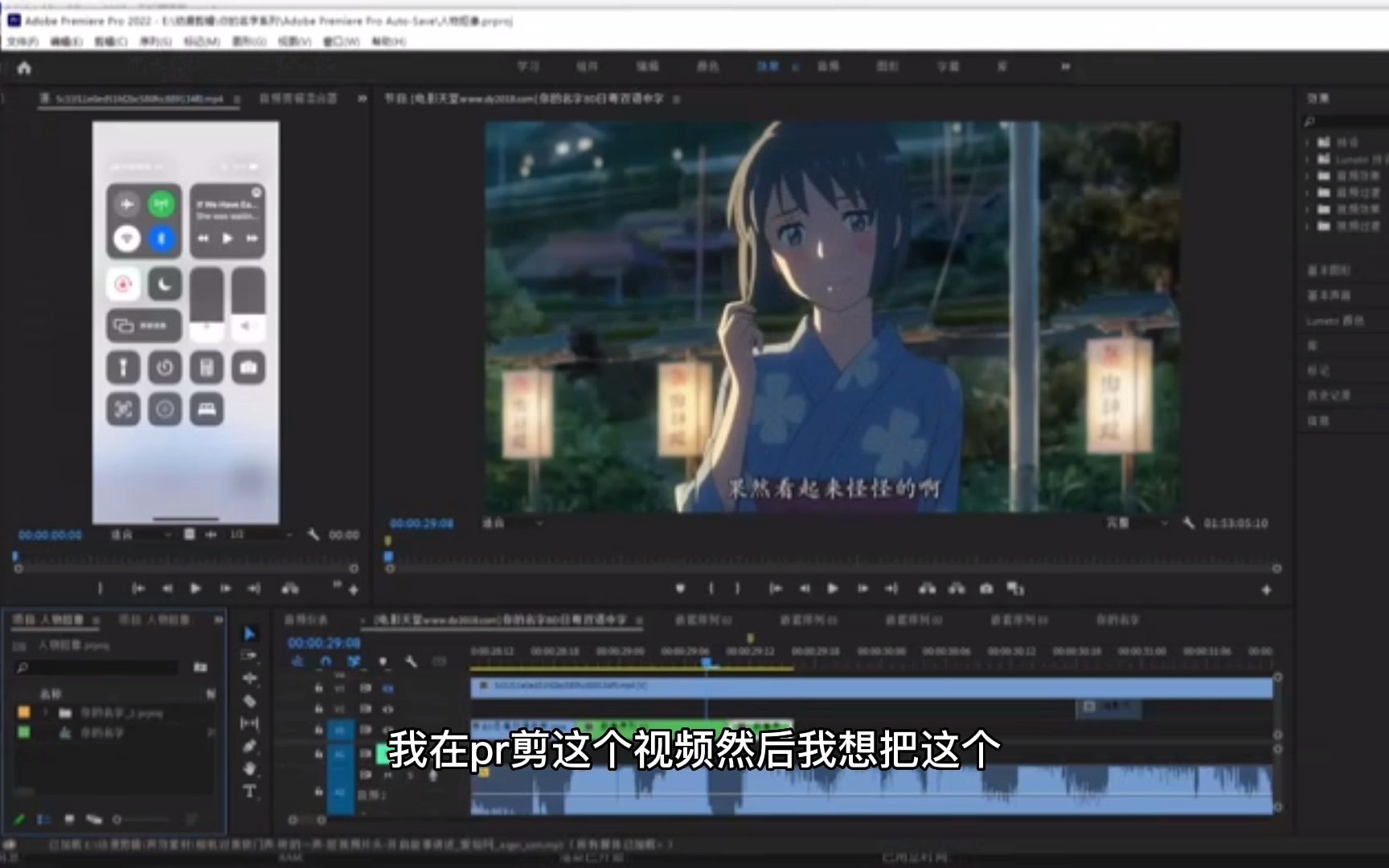Toggle lock on top video track
This screenshot has width=1389, height=868.
(319, 689)
